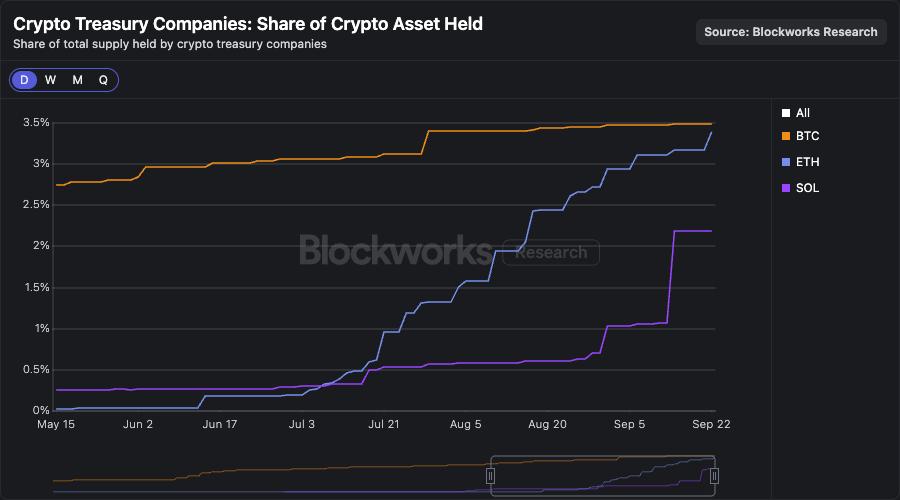The height and width of the screenshot is (500, 900).
Task: Switch chart to Q quarterly interval
Action: [103, 80]
